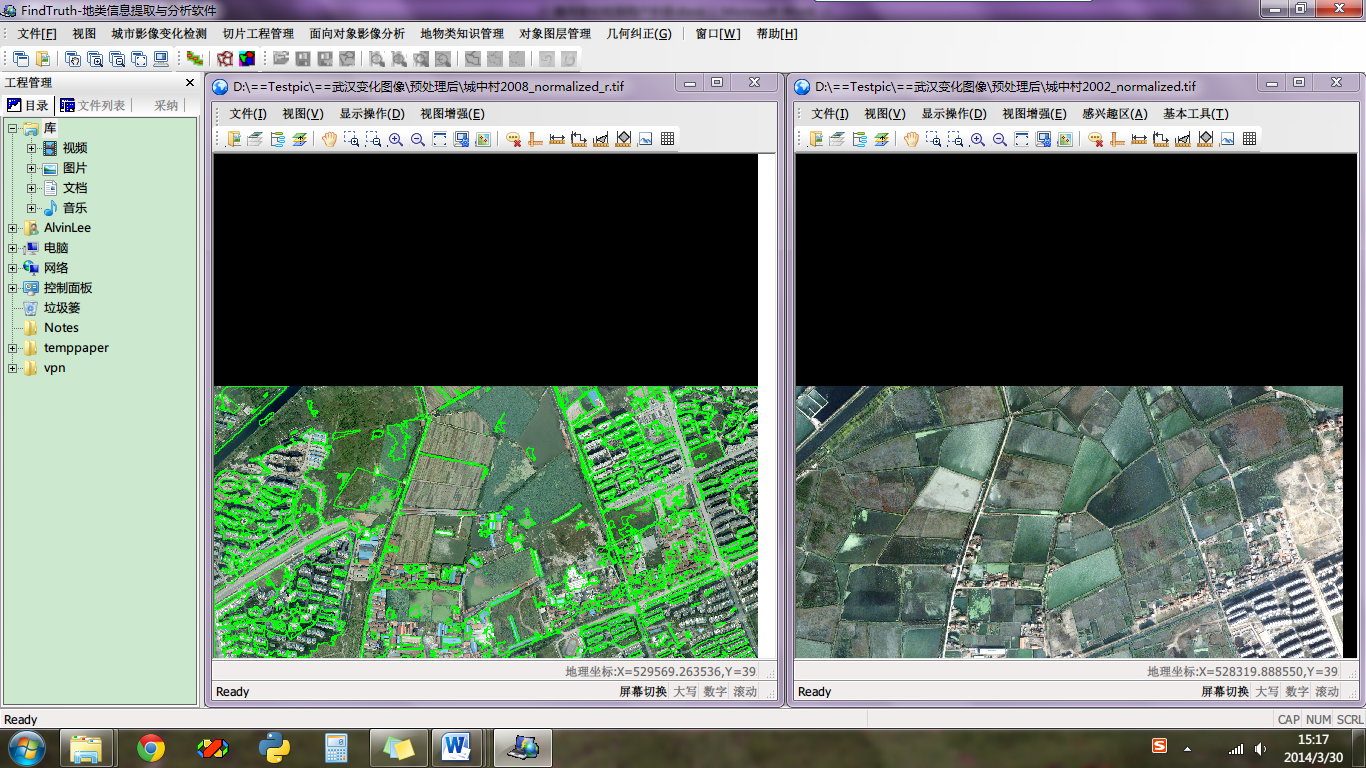Click the grid icon in 2002 image toolbar
1366x768 pixels.
pyautogui.click(x=1249, y=139)
